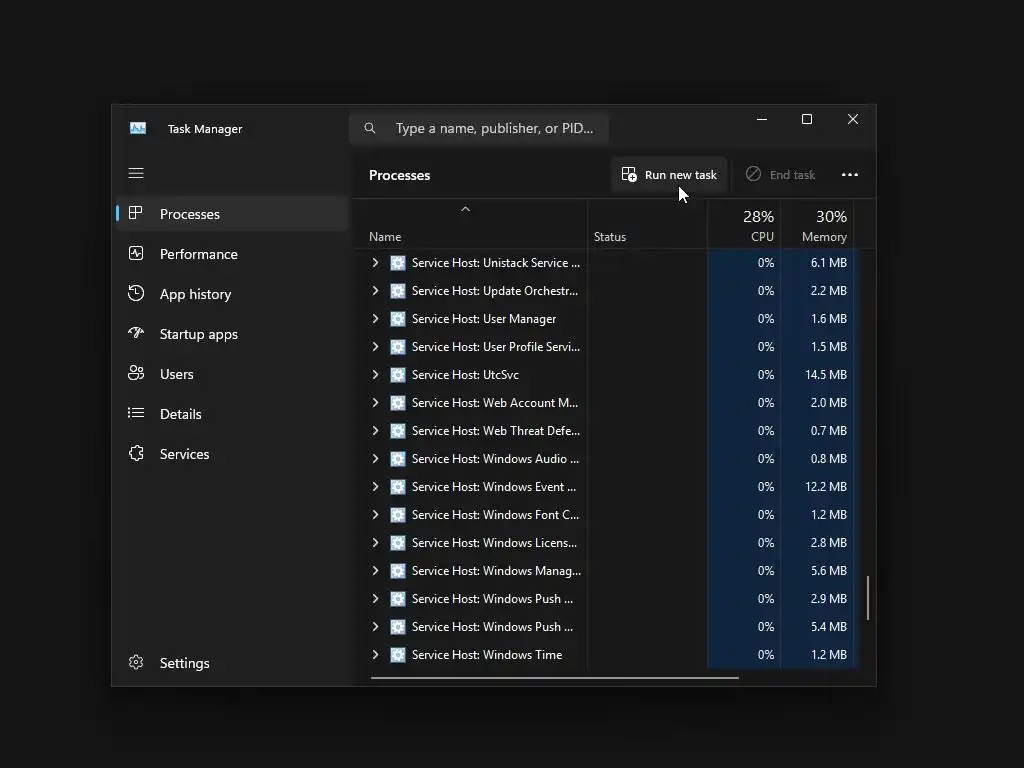Click the End task prohibited icon

pyautogui.click(x=753, y=174)
